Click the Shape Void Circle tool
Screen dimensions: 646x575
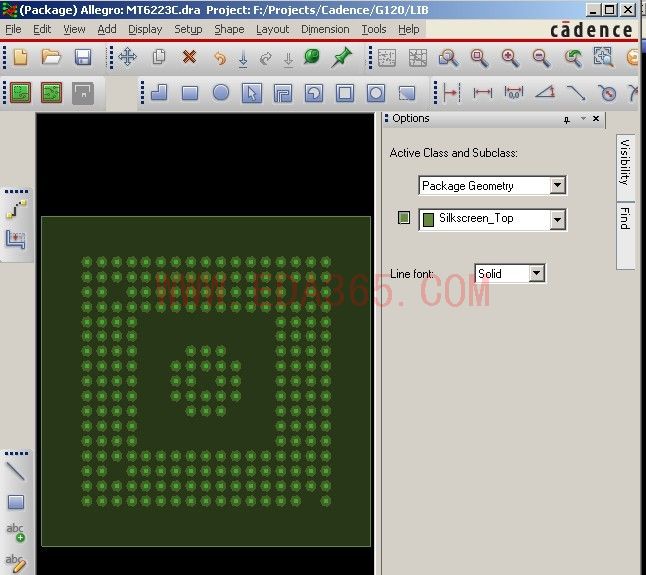376,93
